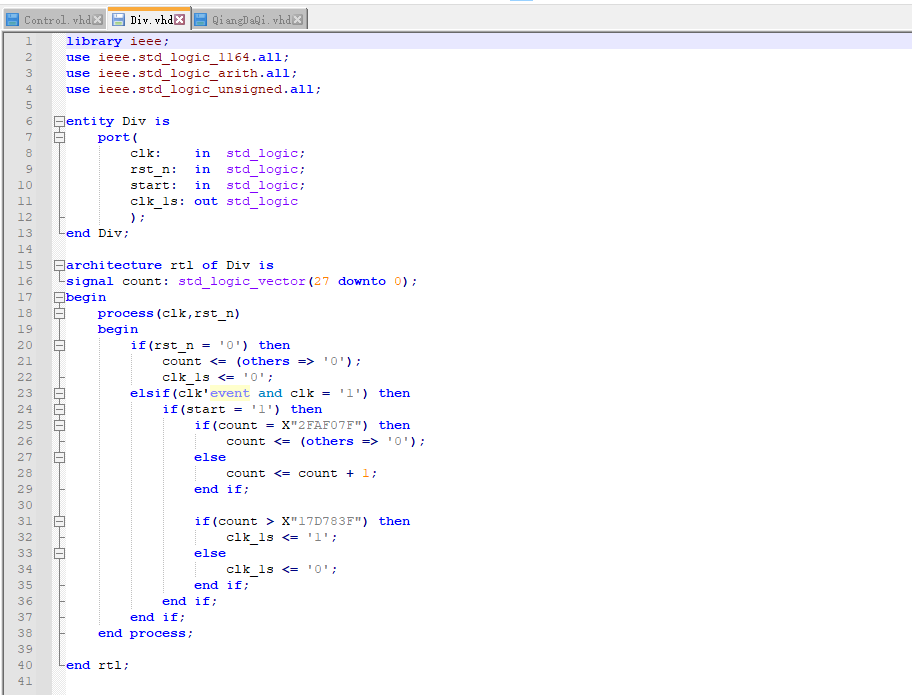This screenshot has height=695, width=912.
Task: Select the Div.vhd tab
Action: pos(149,19)
